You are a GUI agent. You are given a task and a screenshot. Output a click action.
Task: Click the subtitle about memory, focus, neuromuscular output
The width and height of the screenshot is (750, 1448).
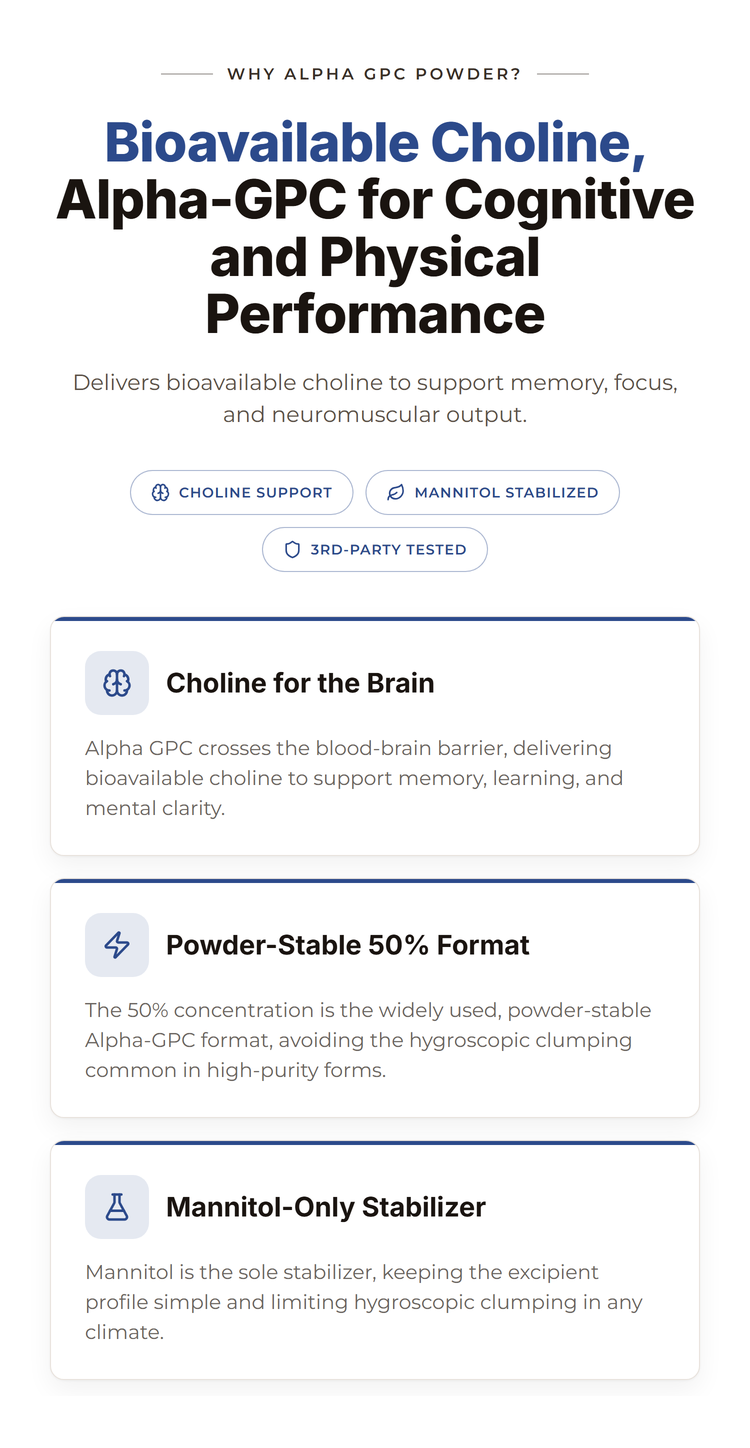[x=375, y=398]
